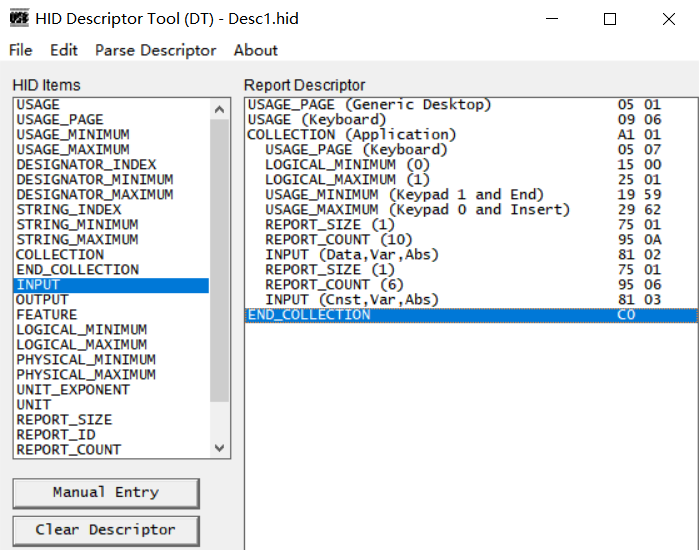Select COLLECTION (Application) descriptor line

pos(472,135)
